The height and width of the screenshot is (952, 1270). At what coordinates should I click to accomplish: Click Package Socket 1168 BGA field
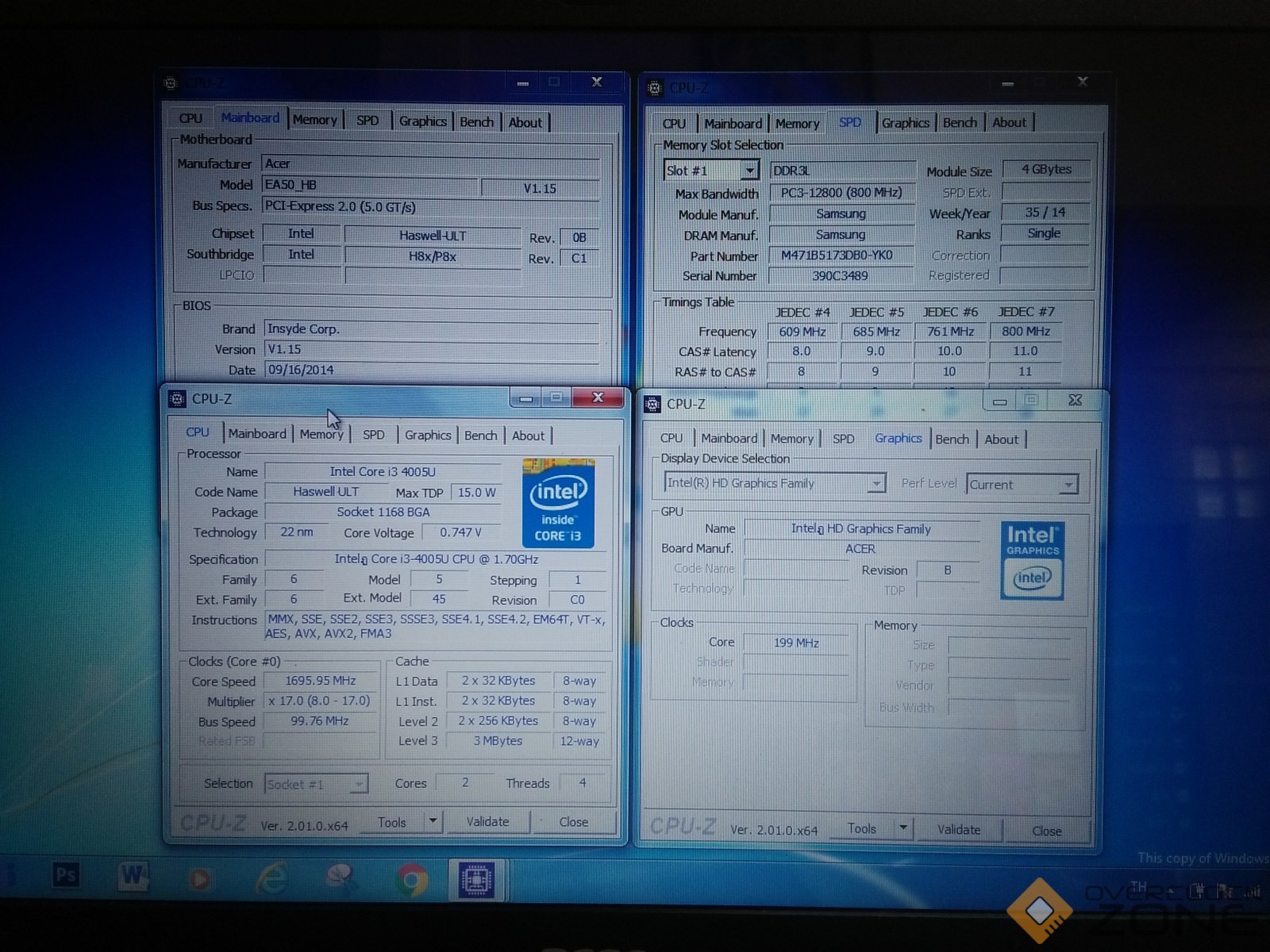[383, 512]
